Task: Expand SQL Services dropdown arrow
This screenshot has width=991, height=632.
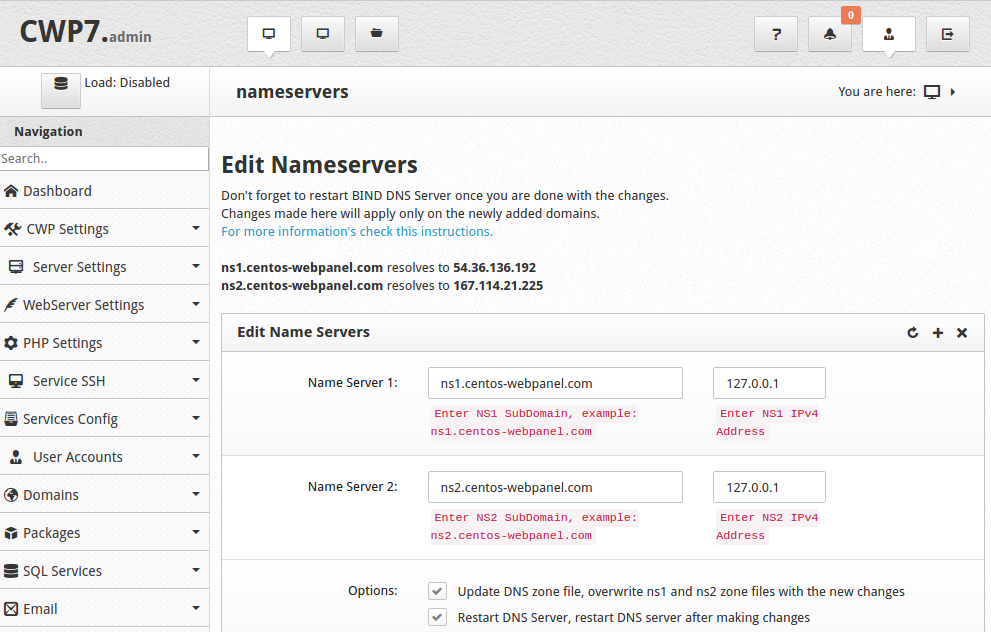Action: coord(196,569)
